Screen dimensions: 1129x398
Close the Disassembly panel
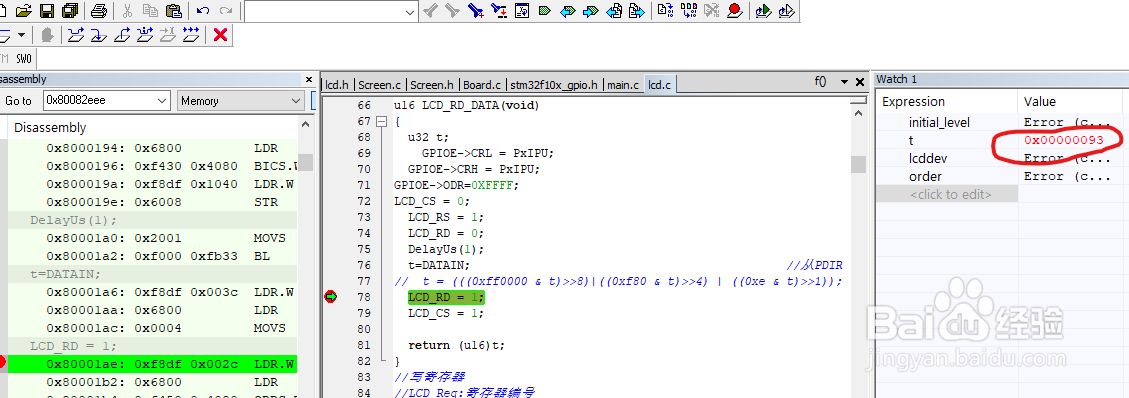point(309,79)
